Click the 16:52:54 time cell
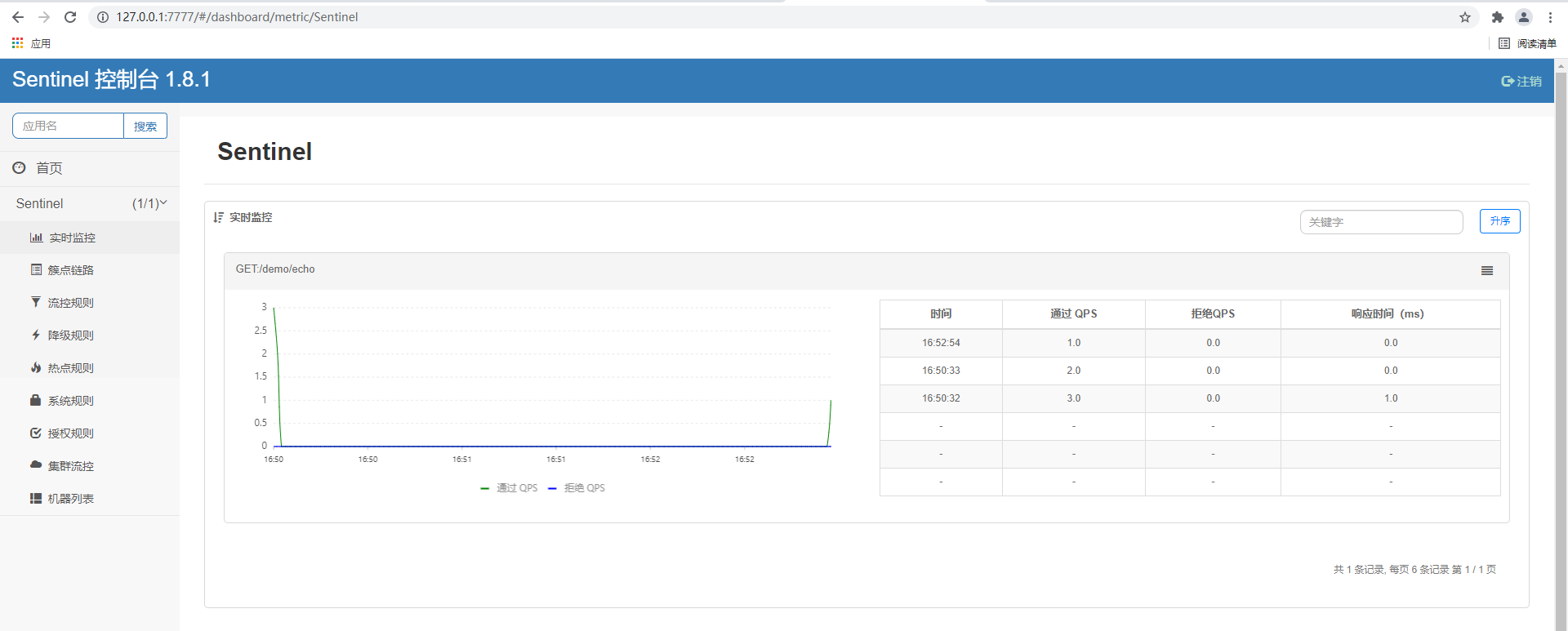The width and height of the screenshot is (1568, 631). point(941,343)
